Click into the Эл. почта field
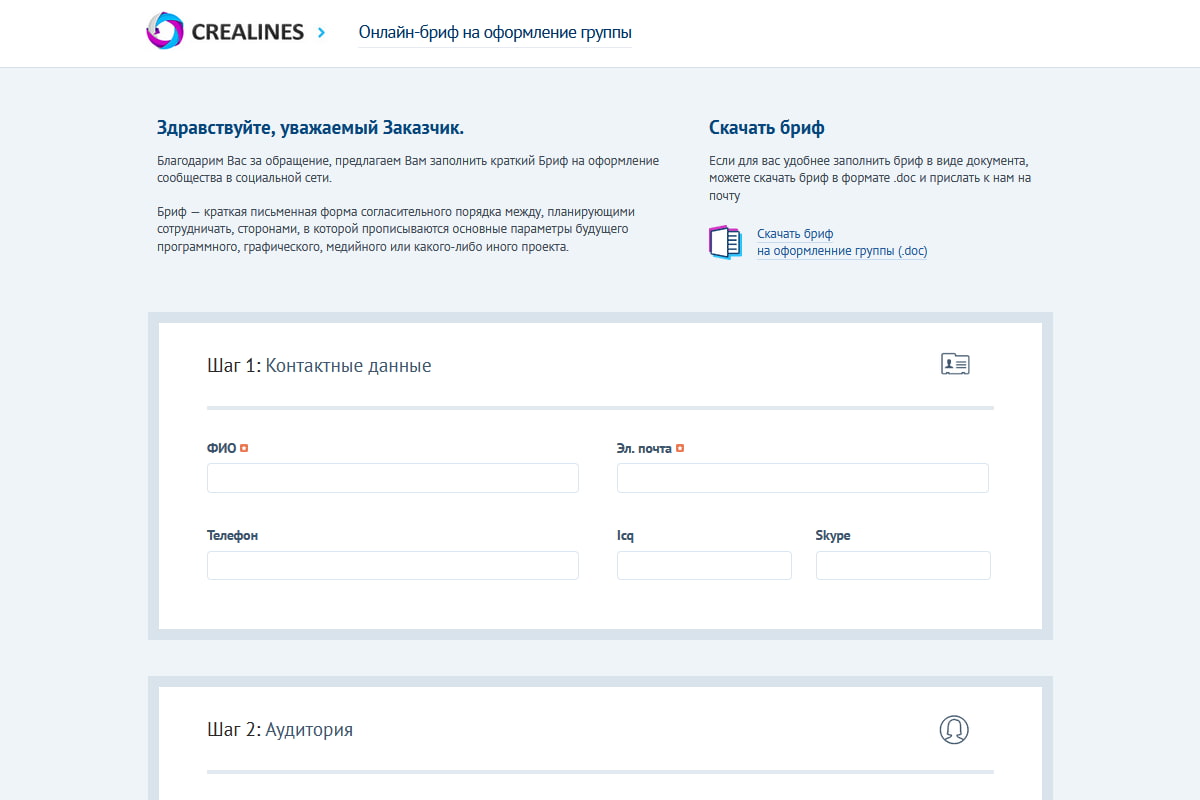 coord(802,478)
